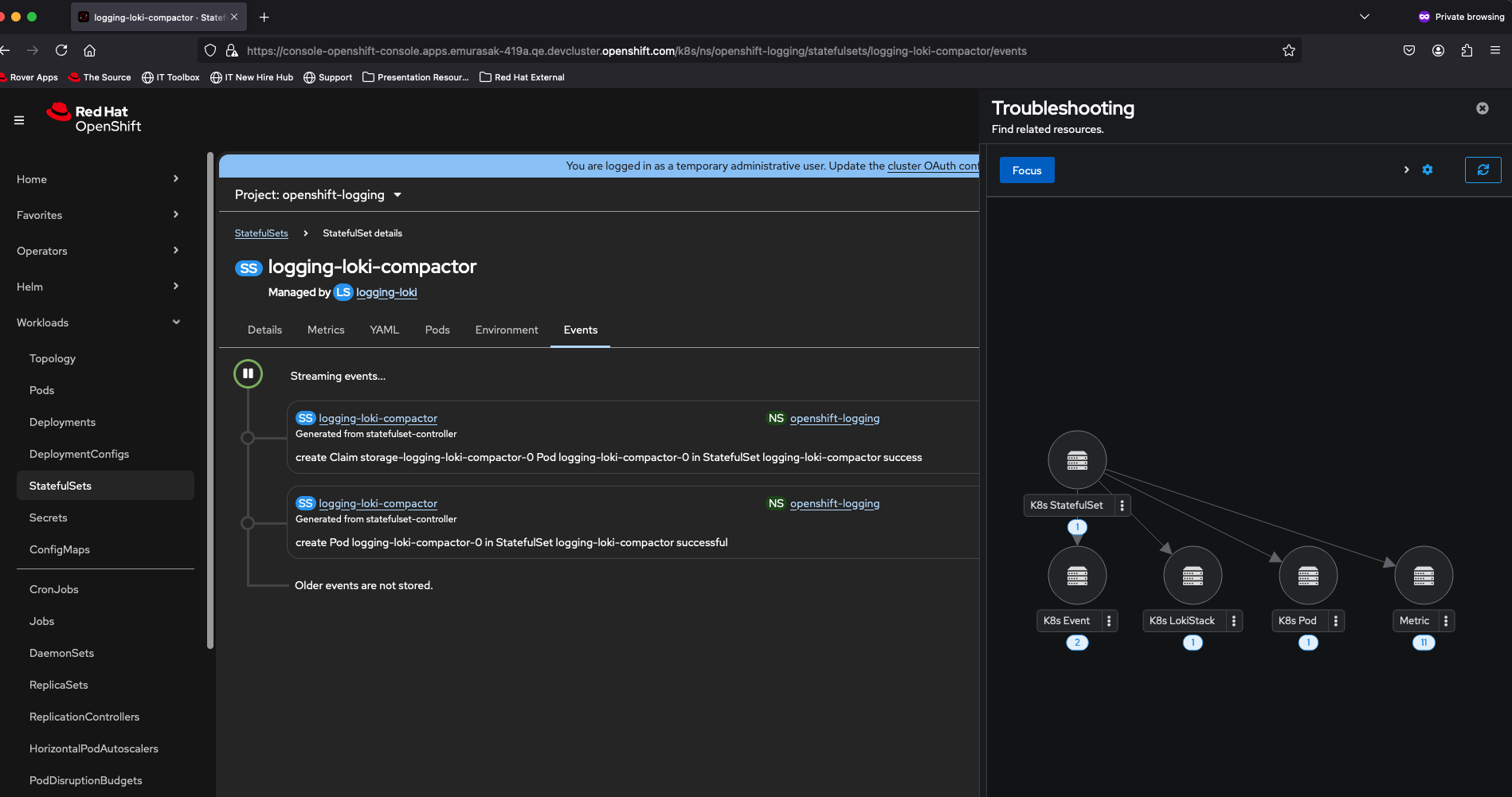The image size is (1512, 797).
Task: Select the Events tab
Action: [581, 330]
